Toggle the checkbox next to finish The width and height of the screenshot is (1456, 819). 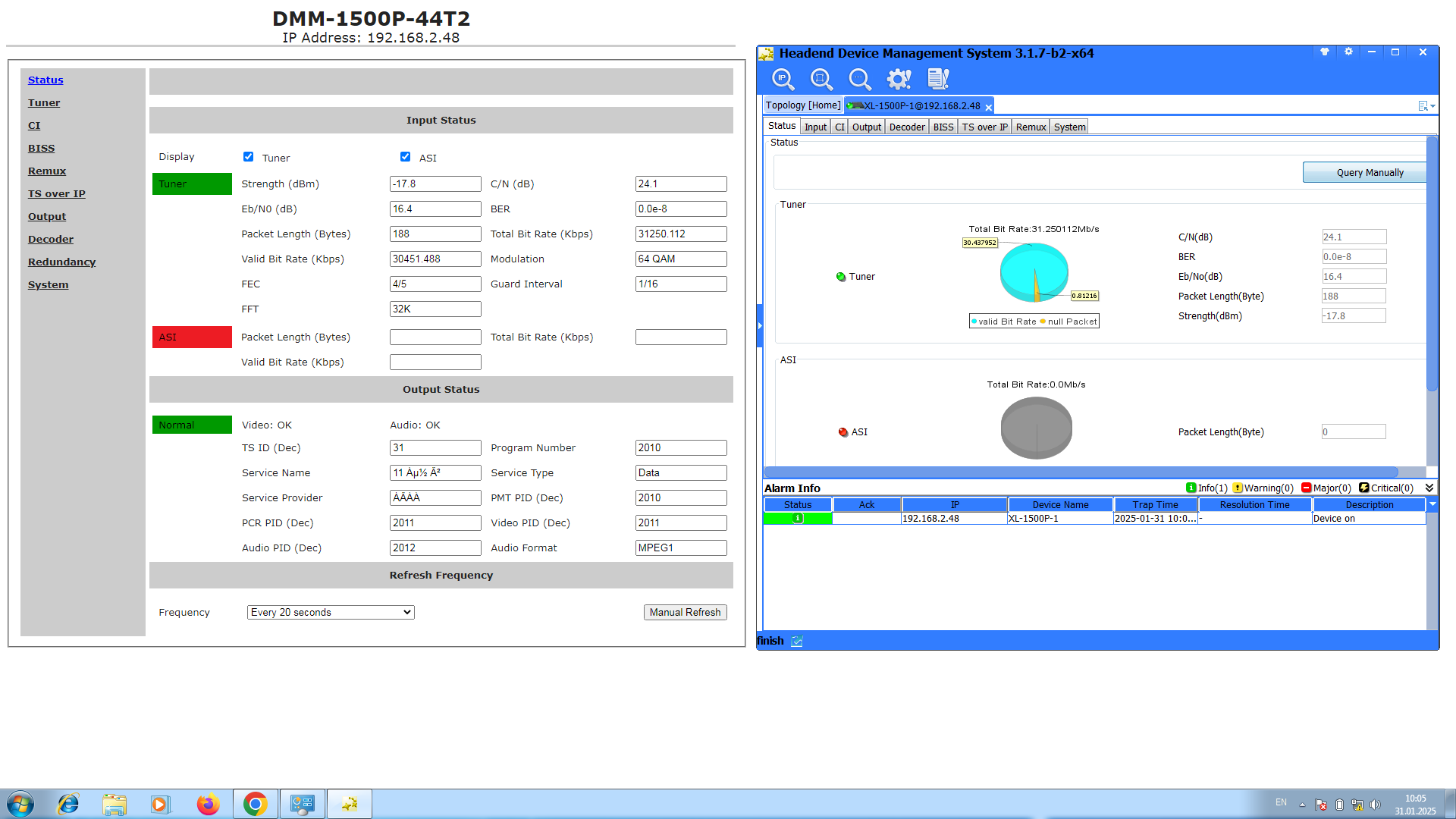pyautogui.click(x=797, y=642)
